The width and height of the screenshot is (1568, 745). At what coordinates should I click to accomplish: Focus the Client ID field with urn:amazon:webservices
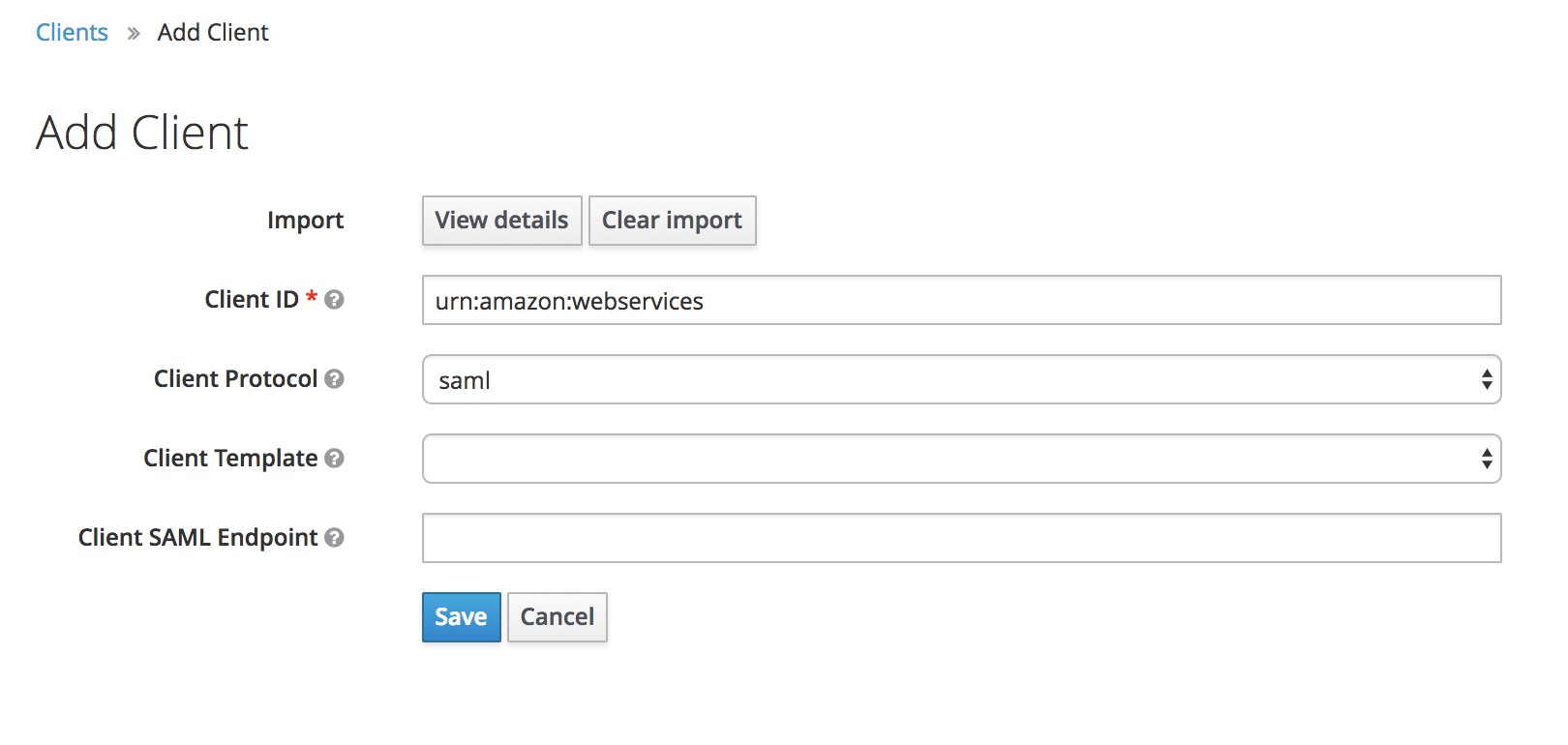[x=961, y=300]
